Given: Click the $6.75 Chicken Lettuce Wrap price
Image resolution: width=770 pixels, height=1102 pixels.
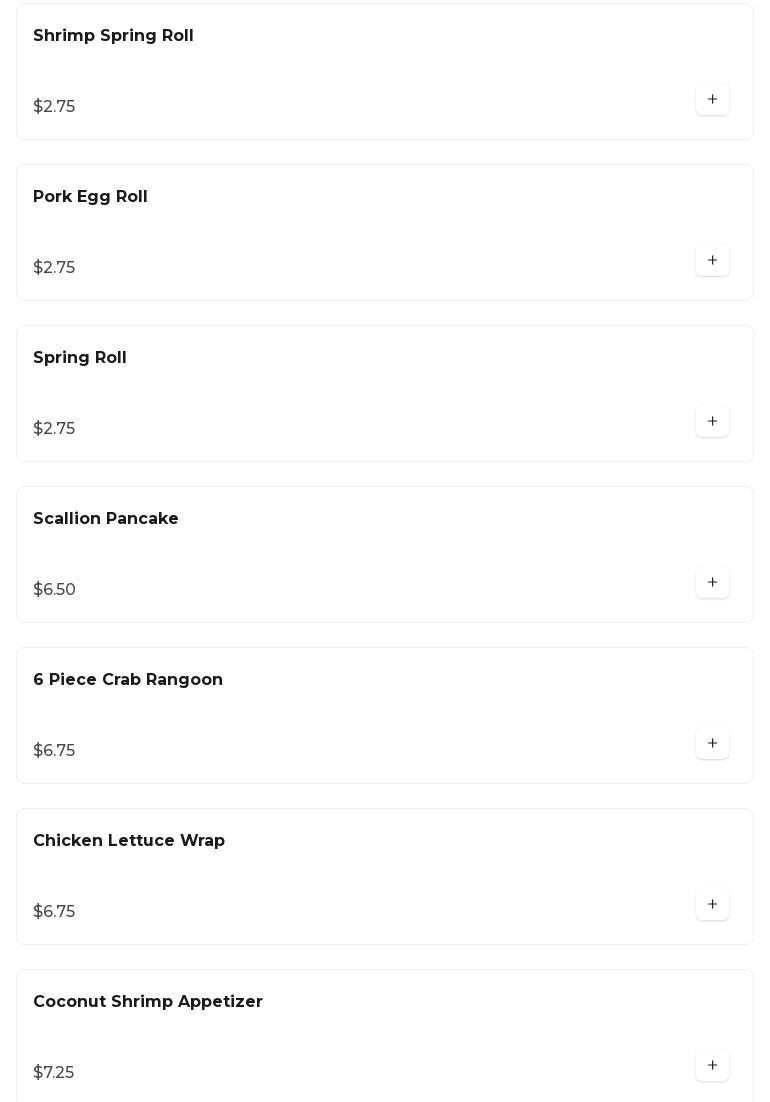Looking at the screenshot, I should [x=54, y=912].
